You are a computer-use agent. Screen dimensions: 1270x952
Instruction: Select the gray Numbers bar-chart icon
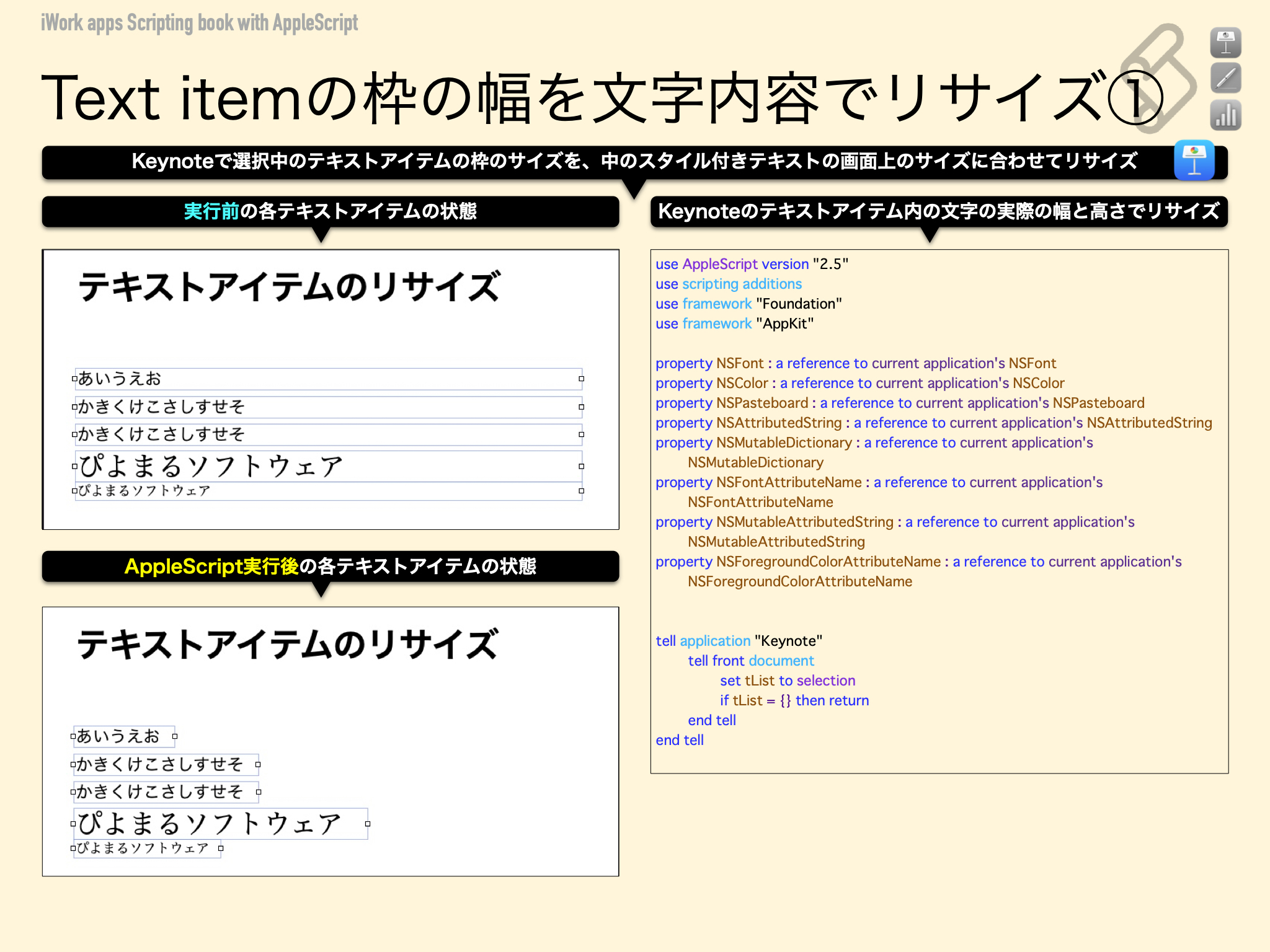click(x=1227, y=115)
